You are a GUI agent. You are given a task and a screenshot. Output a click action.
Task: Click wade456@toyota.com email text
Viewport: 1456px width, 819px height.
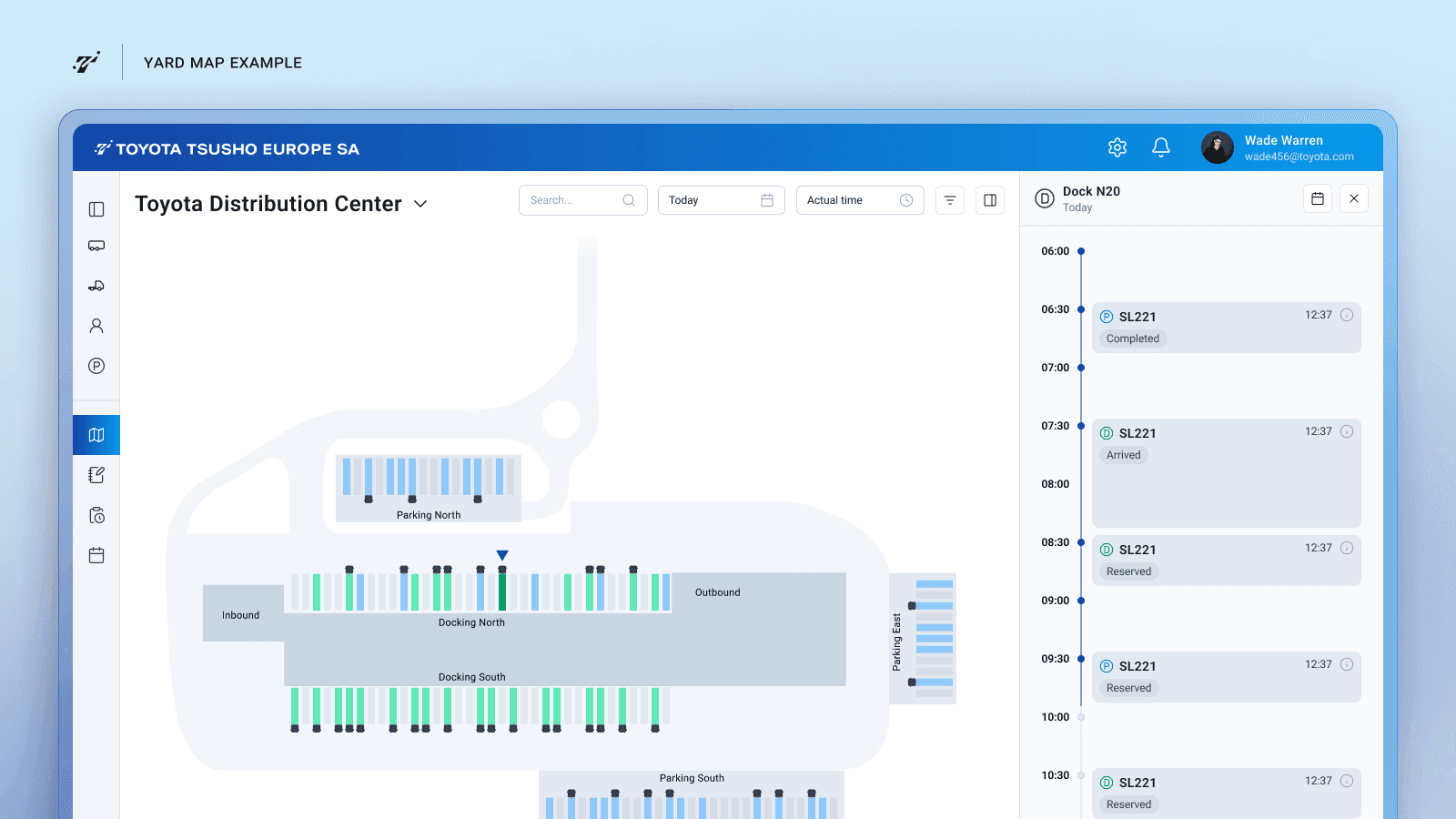pos(1299,157)
